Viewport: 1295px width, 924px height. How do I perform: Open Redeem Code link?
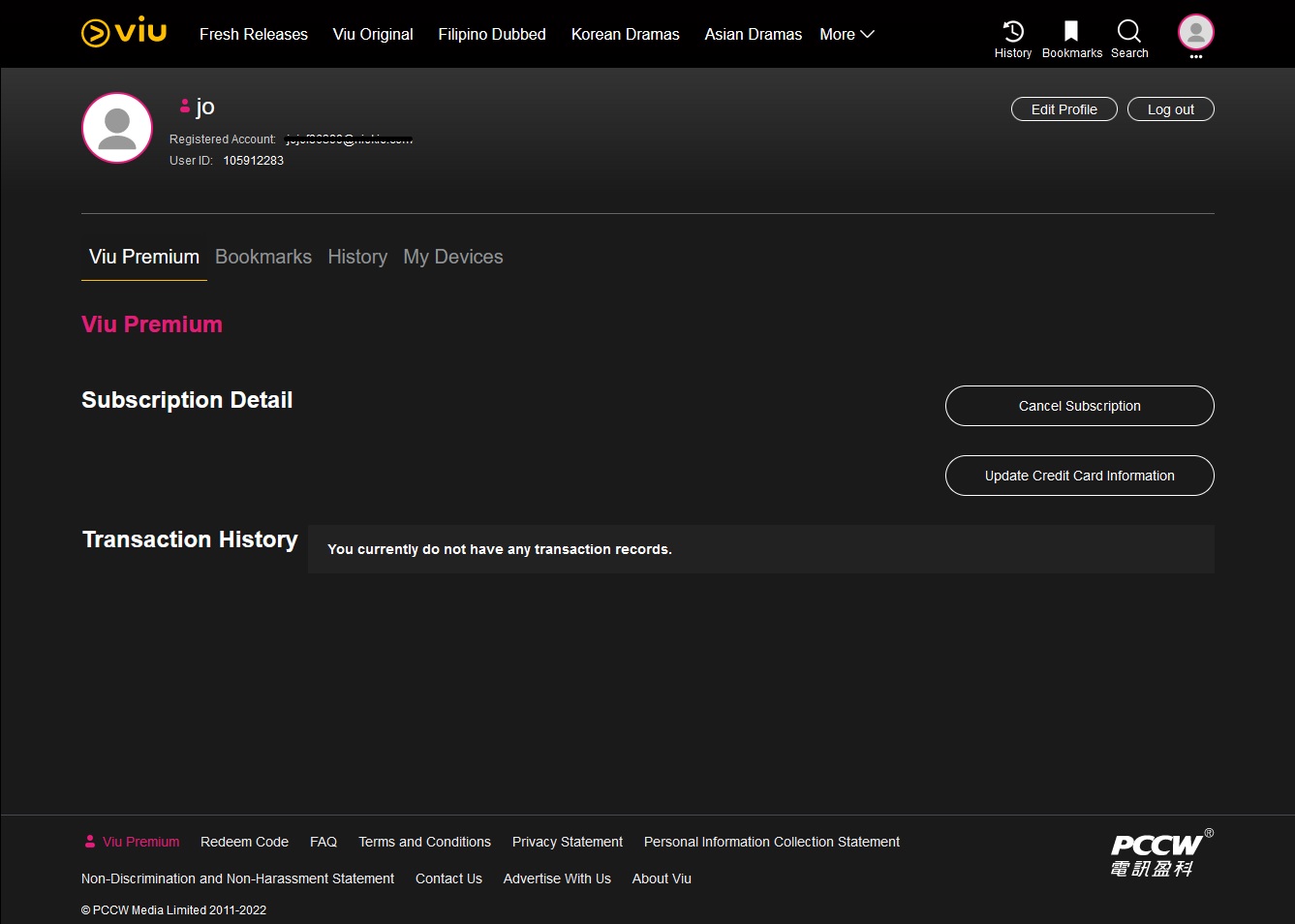[x=244, y=842]
